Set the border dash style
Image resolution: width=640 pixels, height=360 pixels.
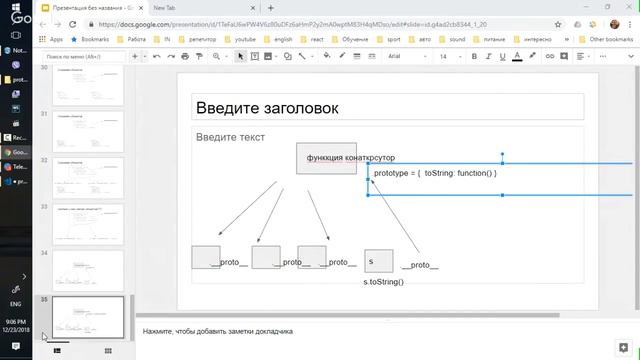coord(371,56)
